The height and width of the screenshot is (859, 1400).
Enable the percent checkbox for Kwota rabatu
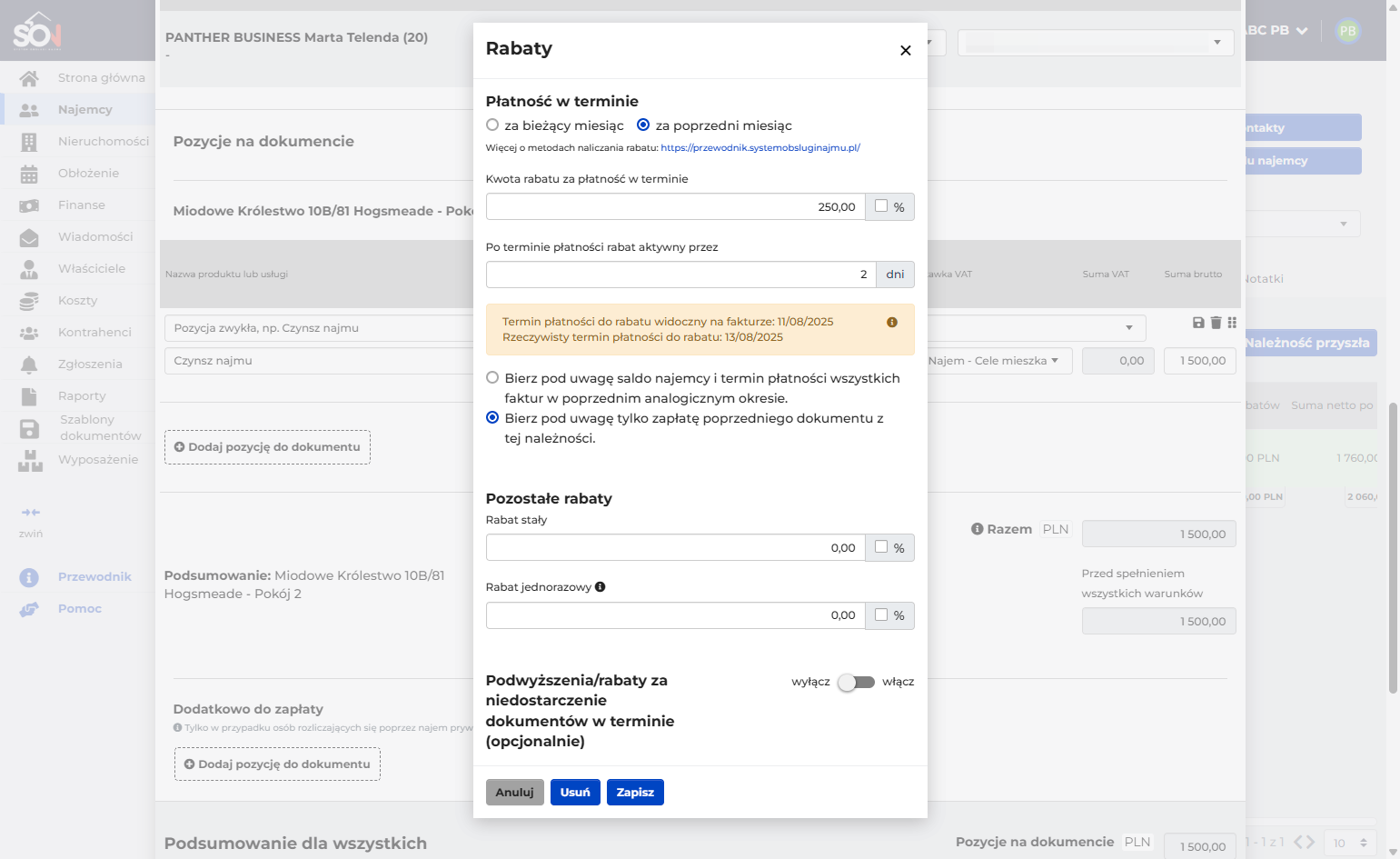881,206
